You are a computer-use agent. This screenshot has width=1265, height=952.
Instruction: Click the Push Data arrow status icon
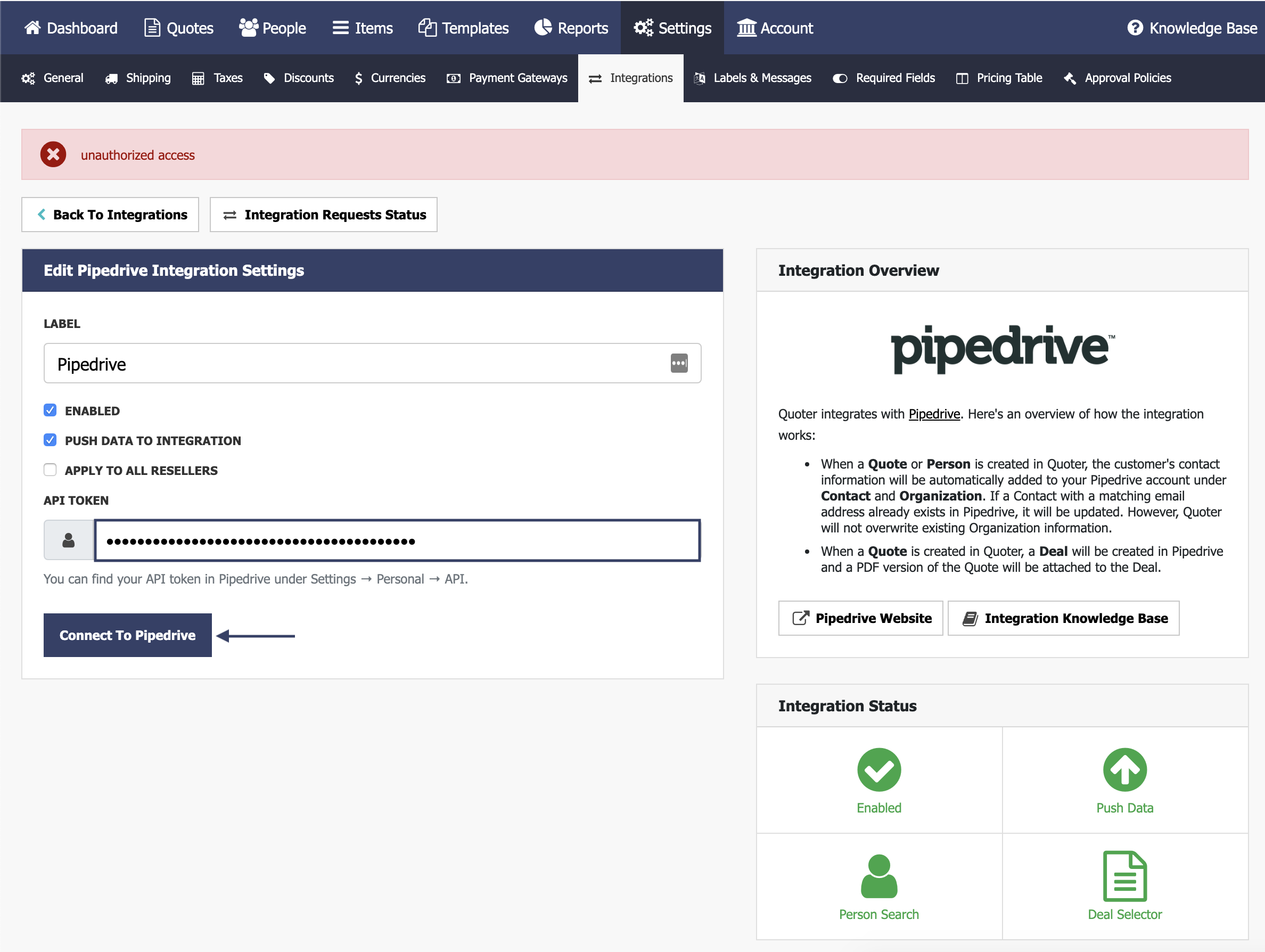[x=1125, y=769]
